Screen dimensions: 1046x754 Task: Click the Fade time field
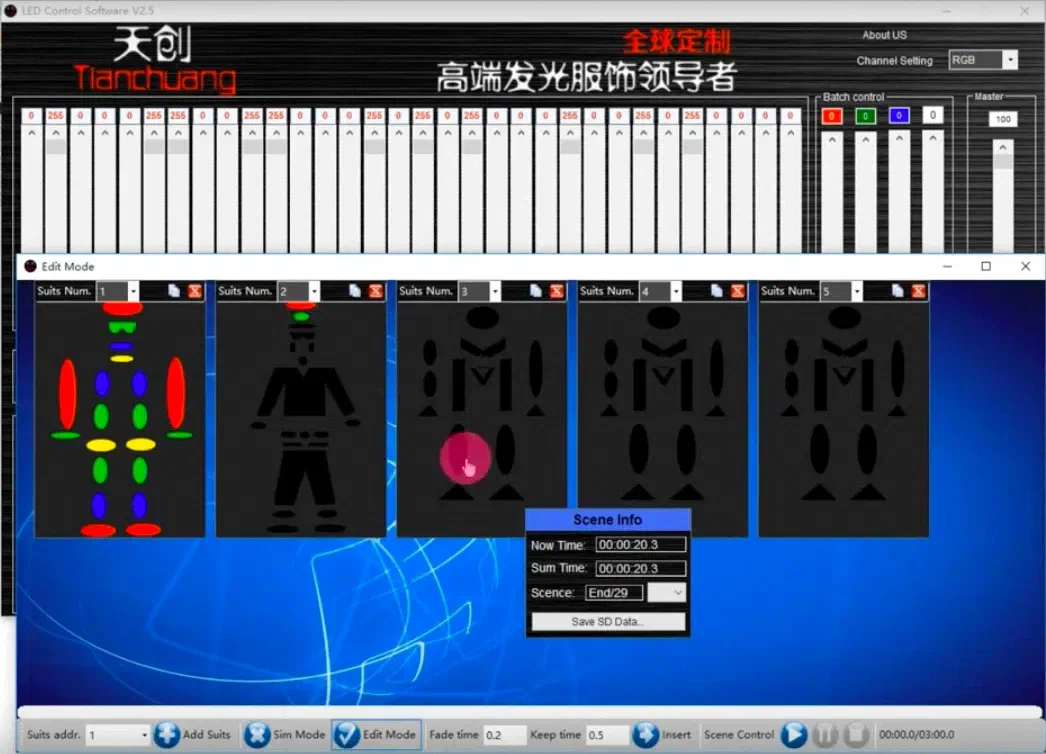tap(505, 735)
